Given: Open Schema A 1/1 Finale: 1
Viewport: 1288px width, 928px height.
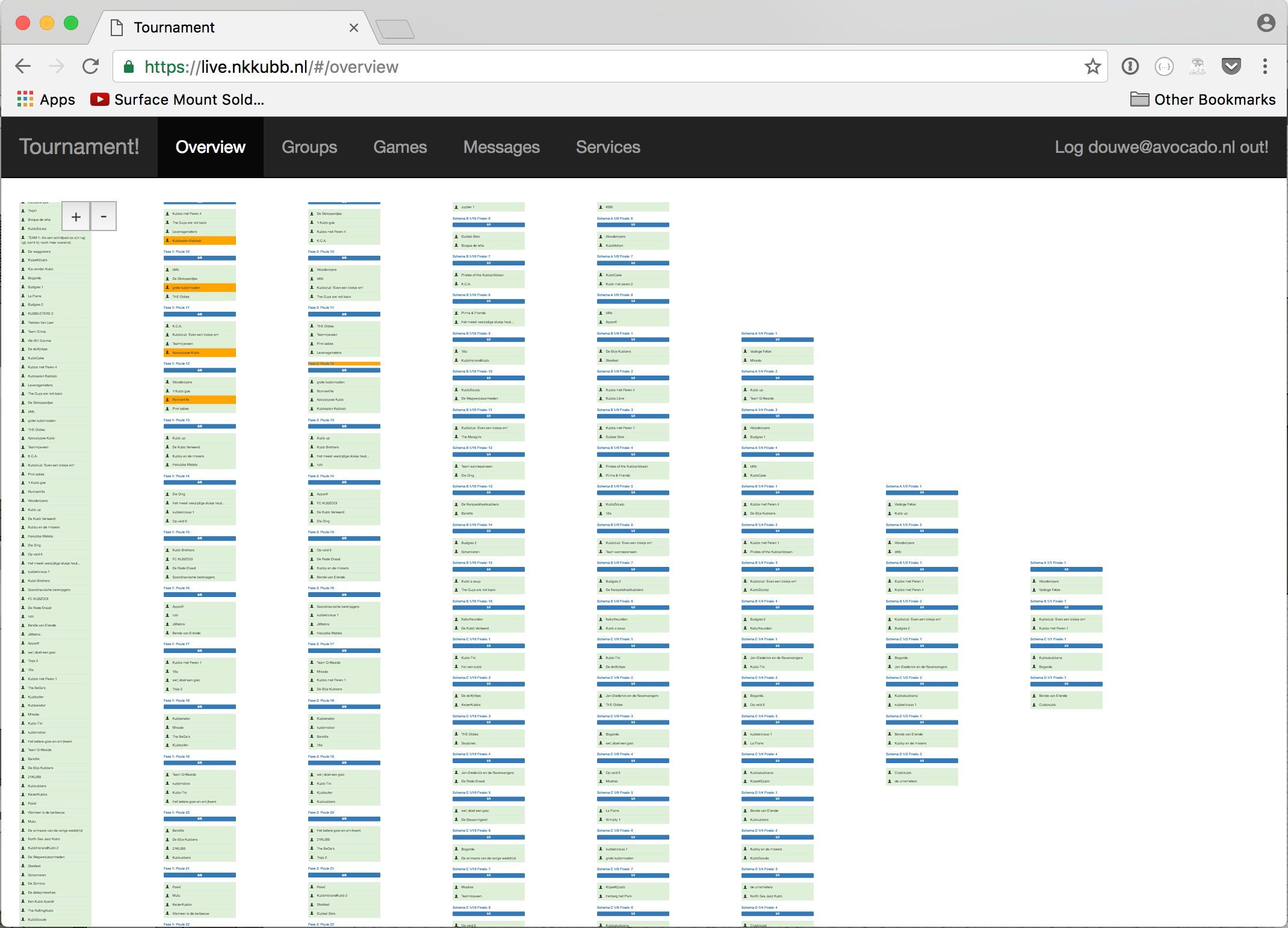Looking at the screenshot, I should pyautogui.click(x=1048, y=563).
